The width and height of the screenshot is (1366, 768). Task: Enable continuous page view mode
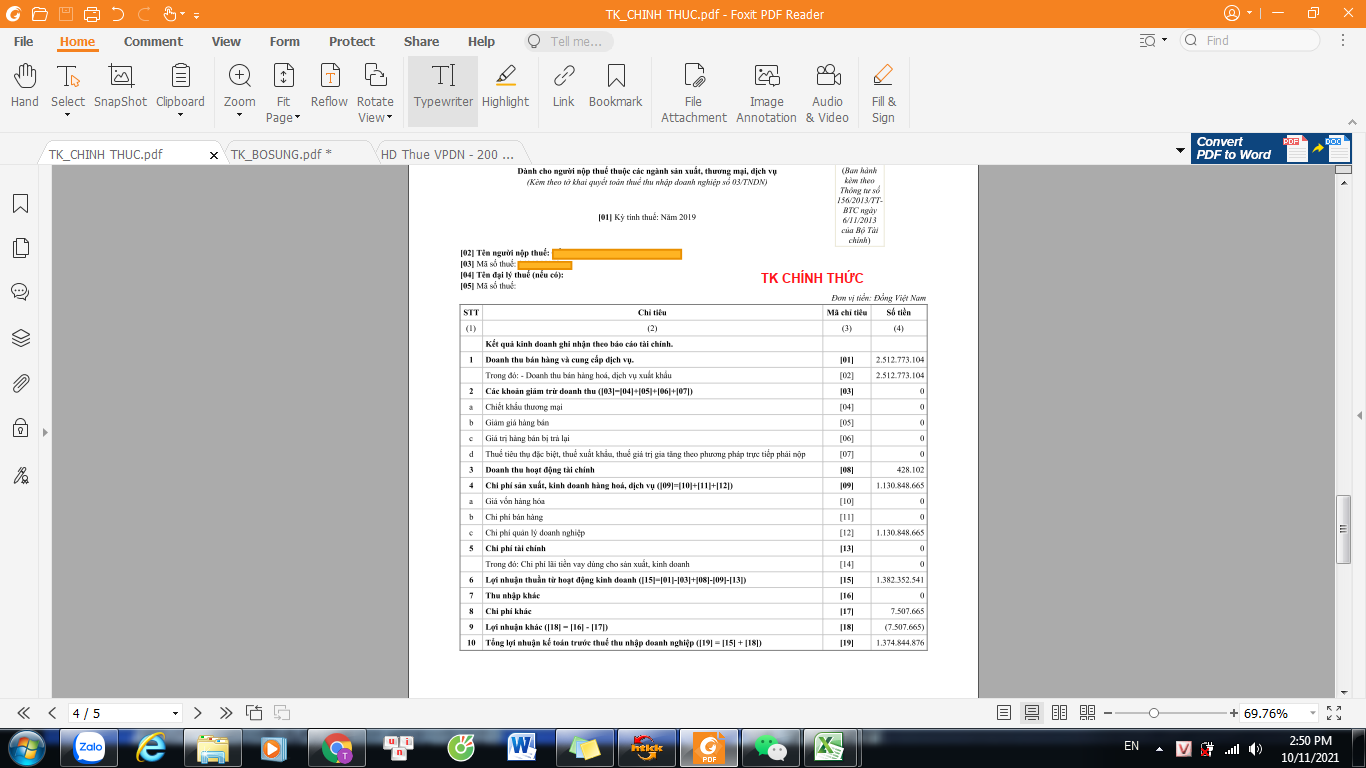pyautogui.click(x=1032, y=713)
